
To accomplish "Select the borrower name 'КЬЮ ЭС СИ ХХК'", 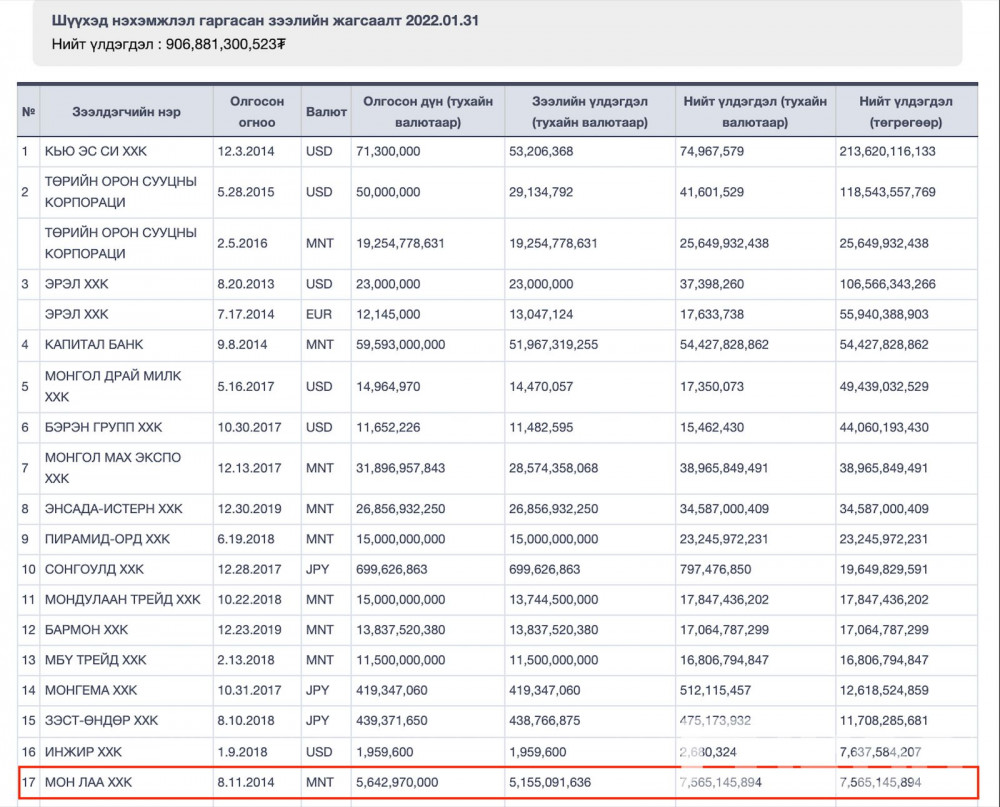I will (x=96, y=151).
